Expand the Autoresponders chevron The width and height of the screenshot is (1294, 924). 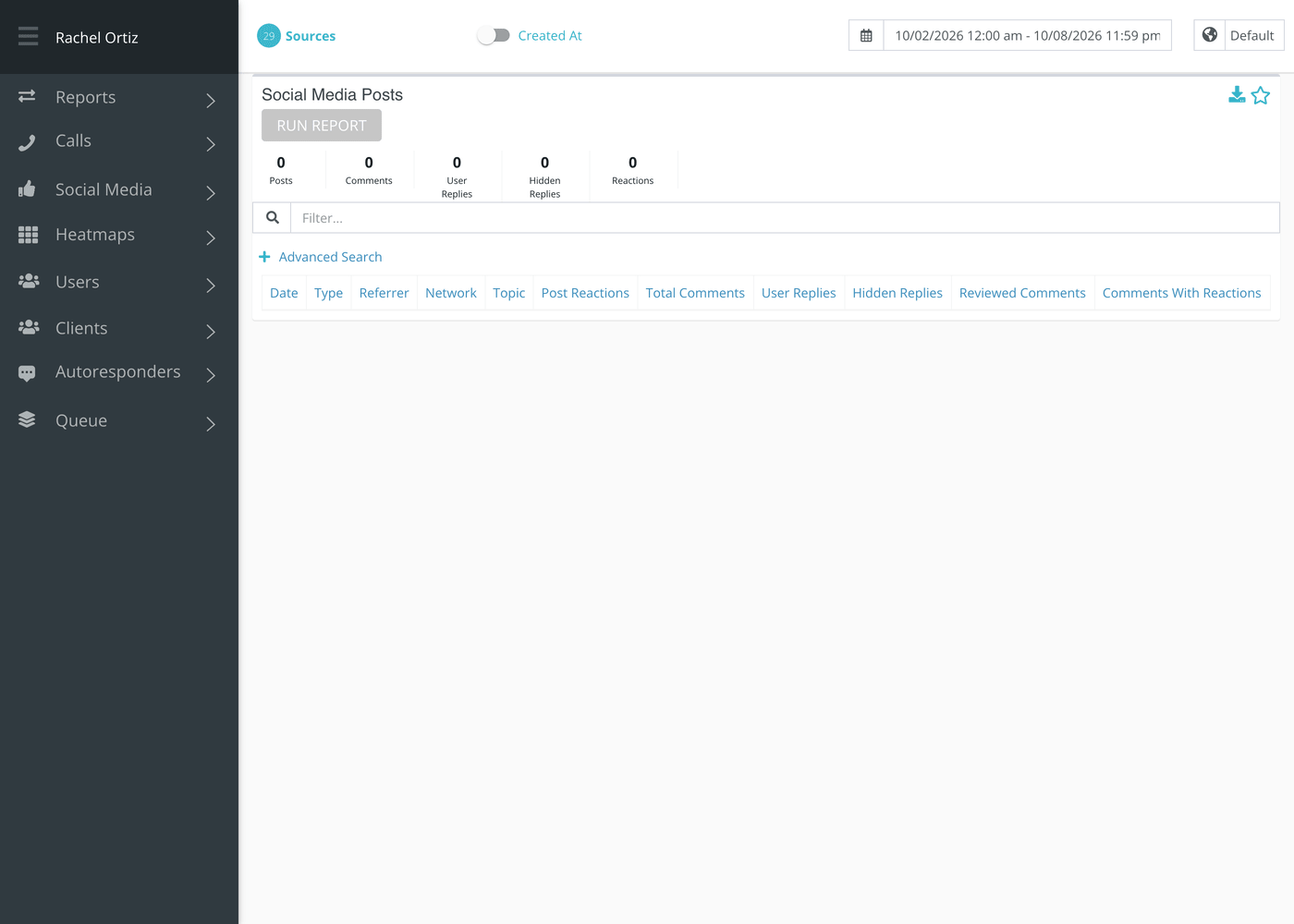coord(211,374)
